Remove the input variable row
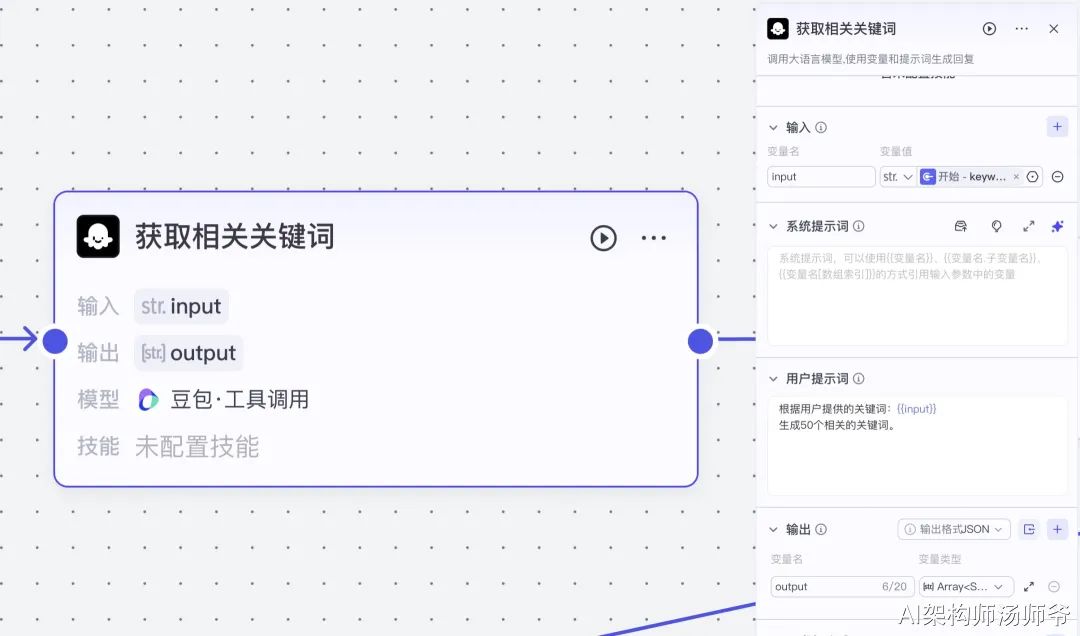1080x636 pixels. click(x=1057, y=177)
